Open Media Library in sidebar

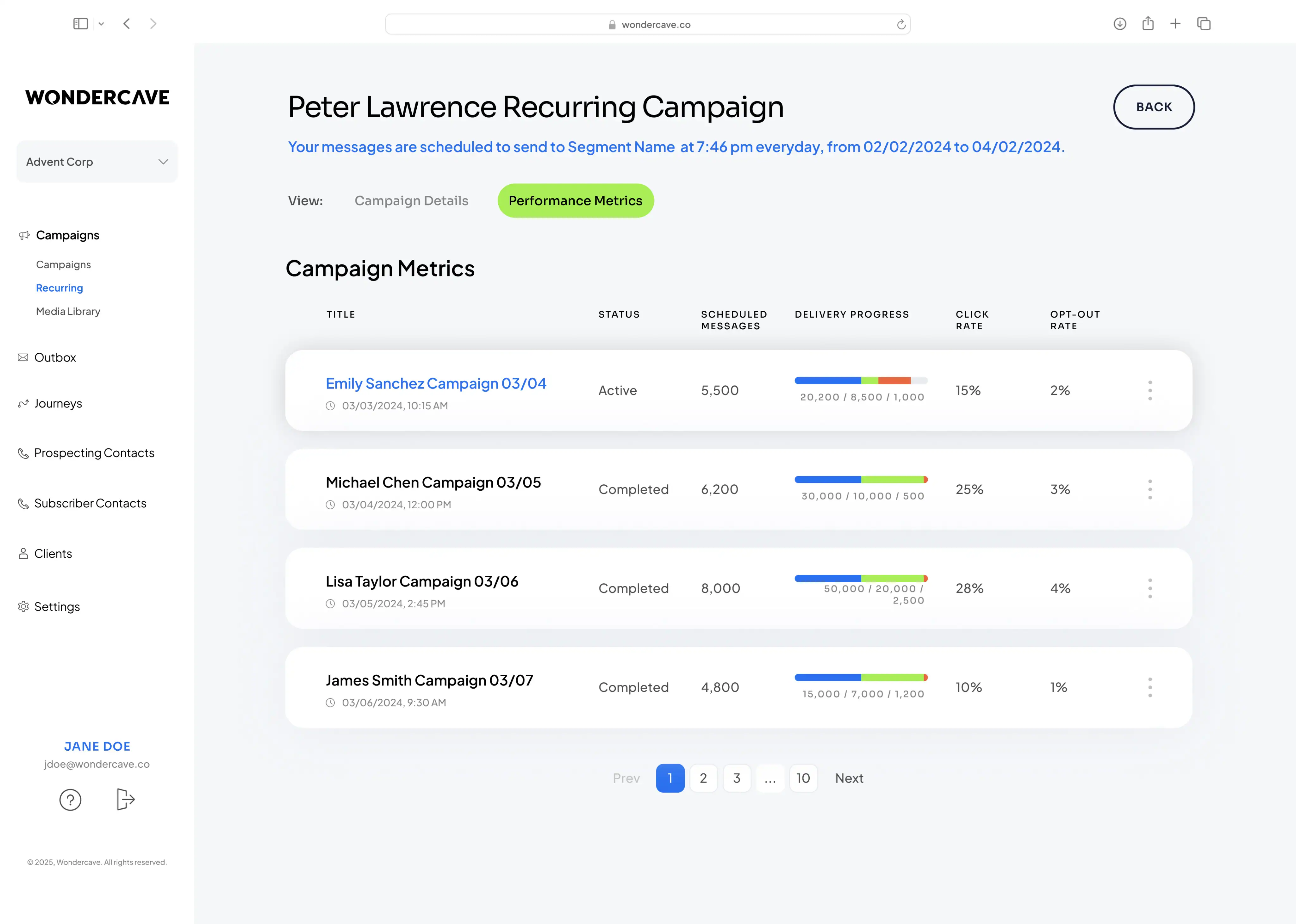pos(68,311)
